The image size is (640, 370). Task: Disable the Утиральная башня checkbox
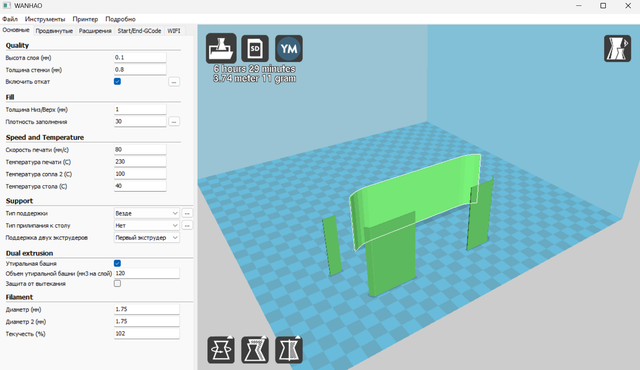click(117, 263)
